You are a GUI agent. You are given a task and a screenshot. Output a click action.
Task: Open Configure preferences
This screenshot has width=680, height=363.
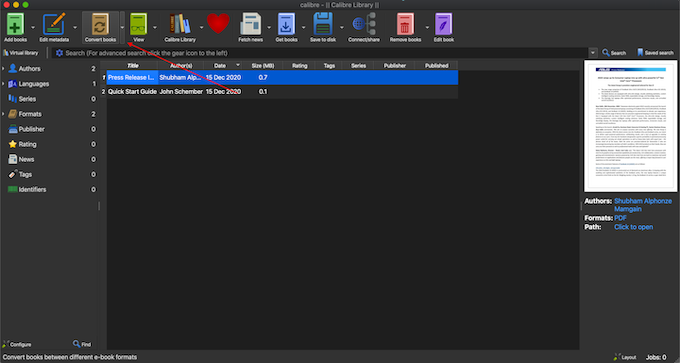pyautogui.click(x=17, y=344)
